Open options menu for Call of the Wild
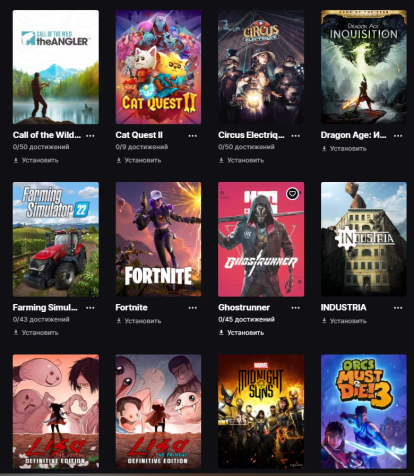This screenshot has height=476, width=414. 90,136
